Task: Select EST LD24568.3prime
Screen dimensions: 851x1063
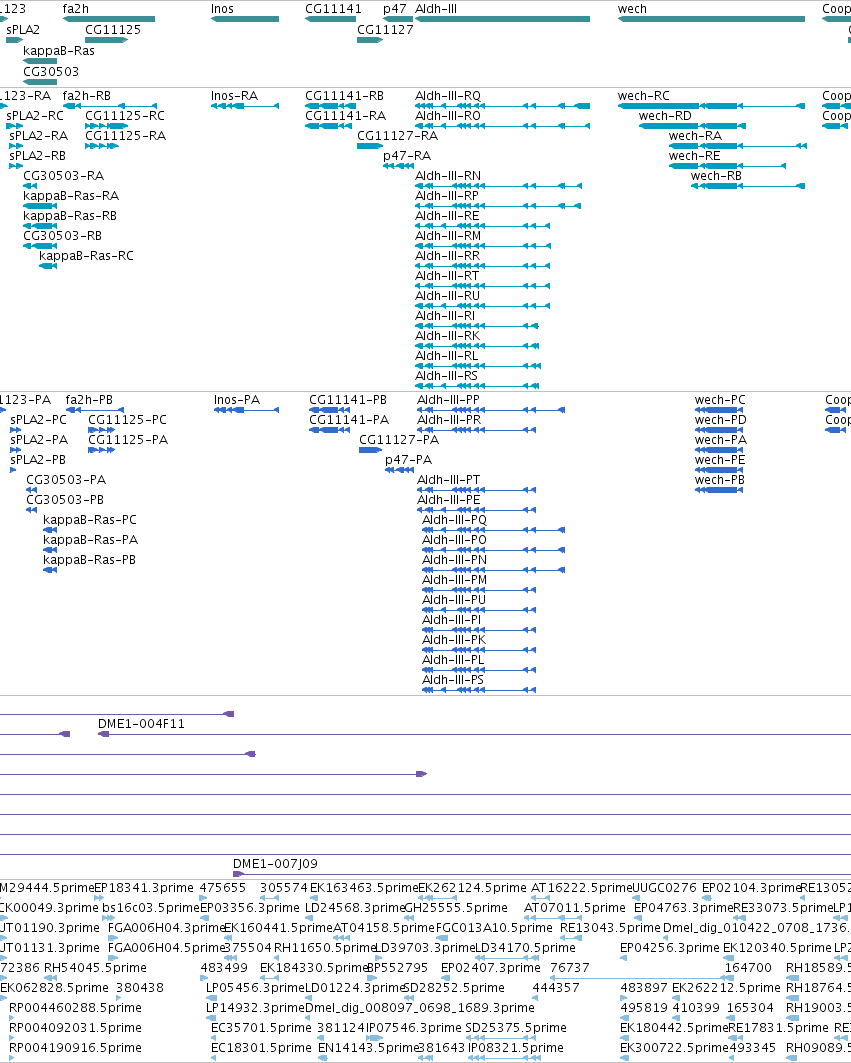Action: [x=354, y=908]
